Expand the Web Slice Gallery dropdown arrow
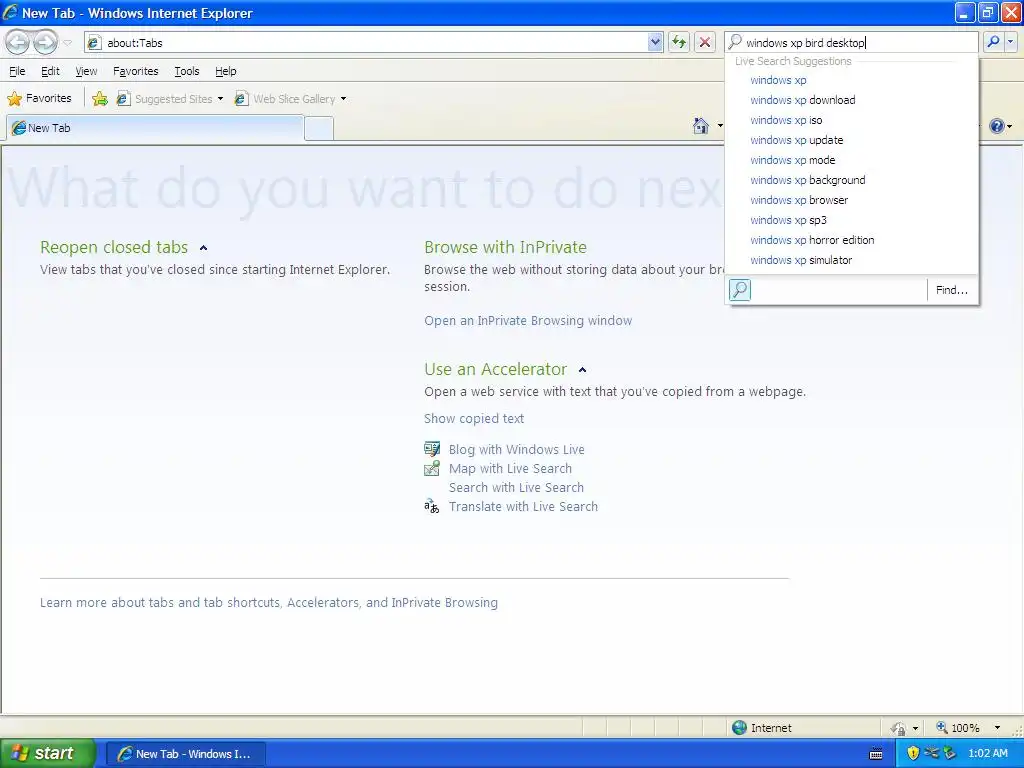Viewport: 1024px width, 768px height. 344,99
